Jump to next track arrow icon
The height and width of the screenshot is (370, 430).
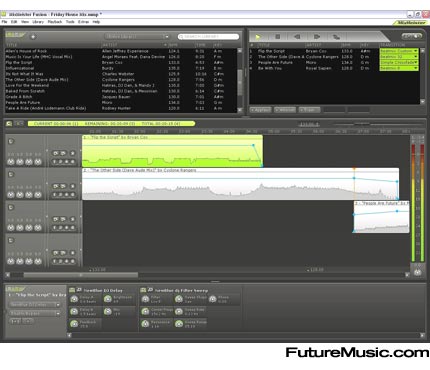coord(317,37)
